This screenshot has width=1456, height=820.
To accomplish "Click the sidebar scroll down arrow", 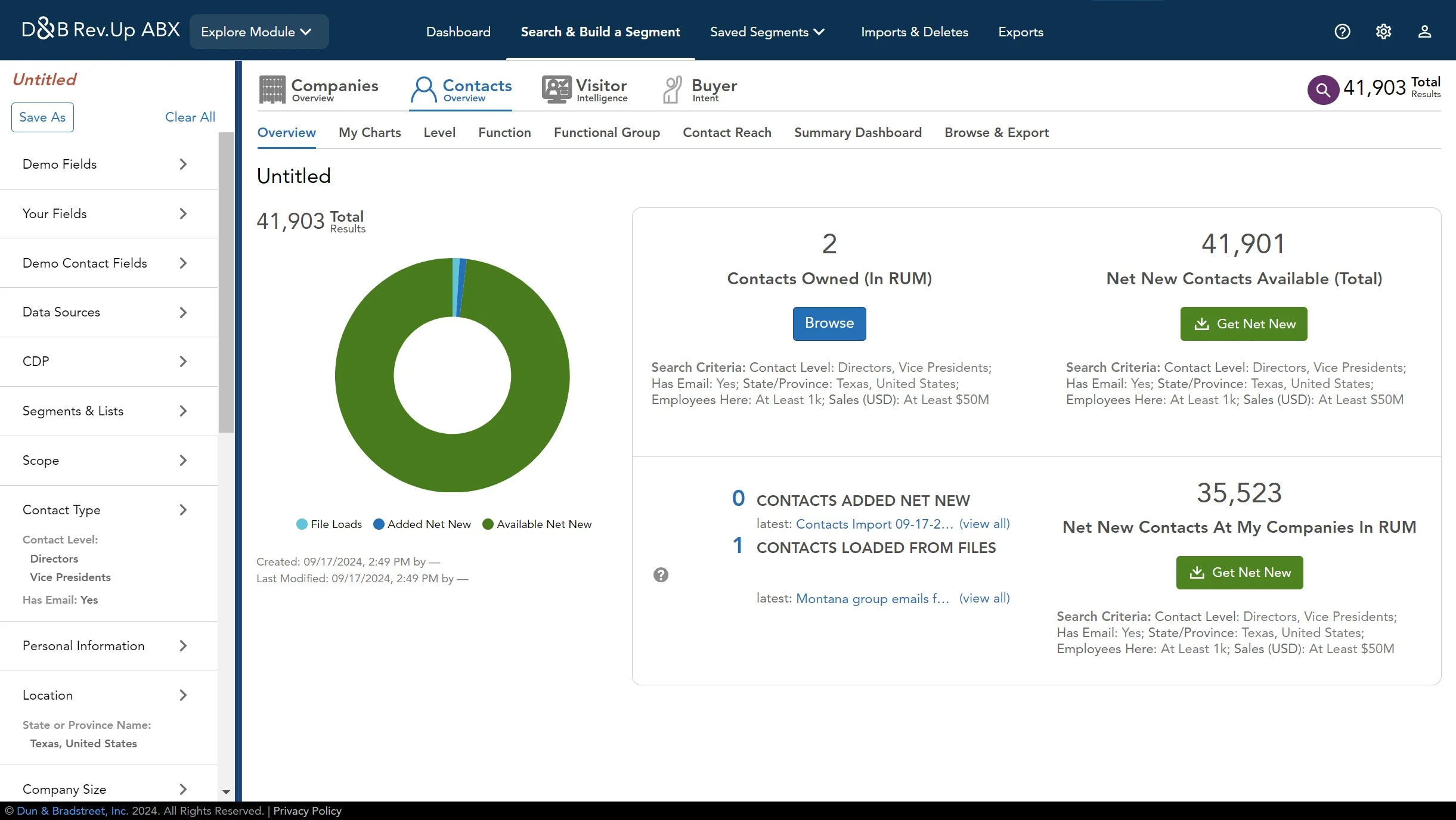I will tap(226, 792).
